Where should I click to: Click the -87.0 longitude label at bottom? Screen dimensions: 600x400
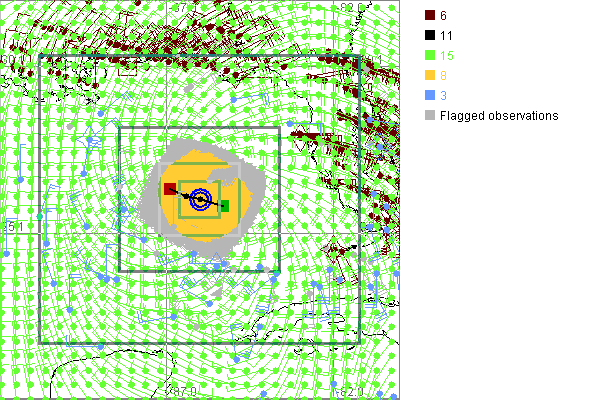(181, 391)
